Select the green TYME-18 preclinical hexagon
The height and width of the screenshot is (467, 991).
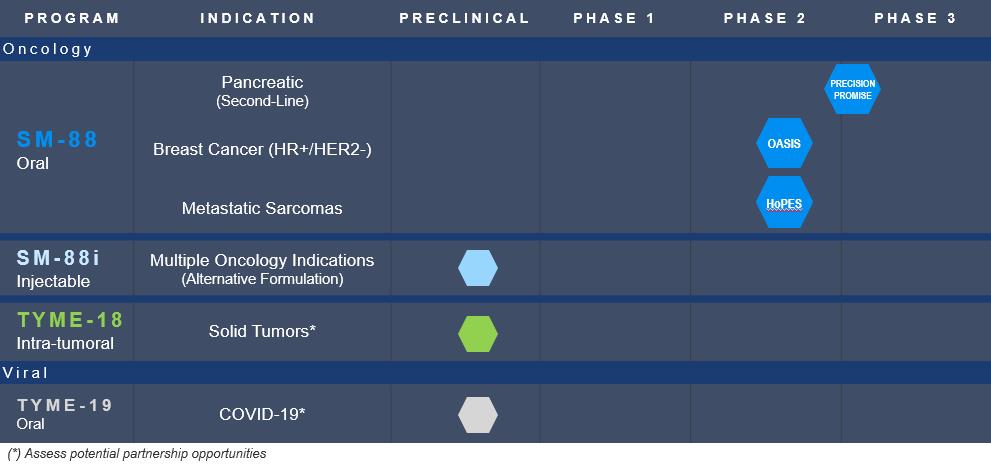click(478, 333)
